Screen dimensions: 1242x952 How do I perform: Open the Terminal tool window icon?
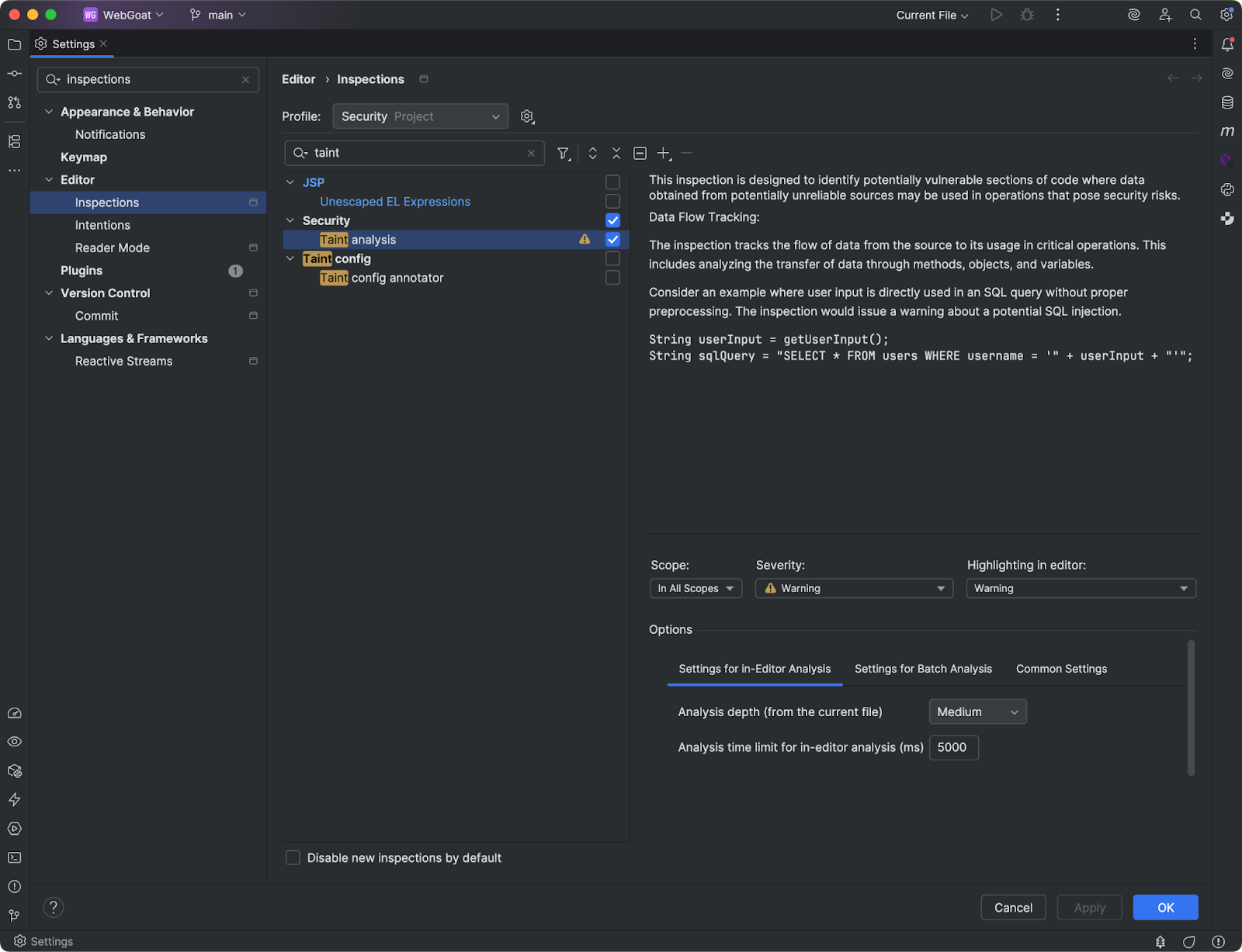(14, 857)
